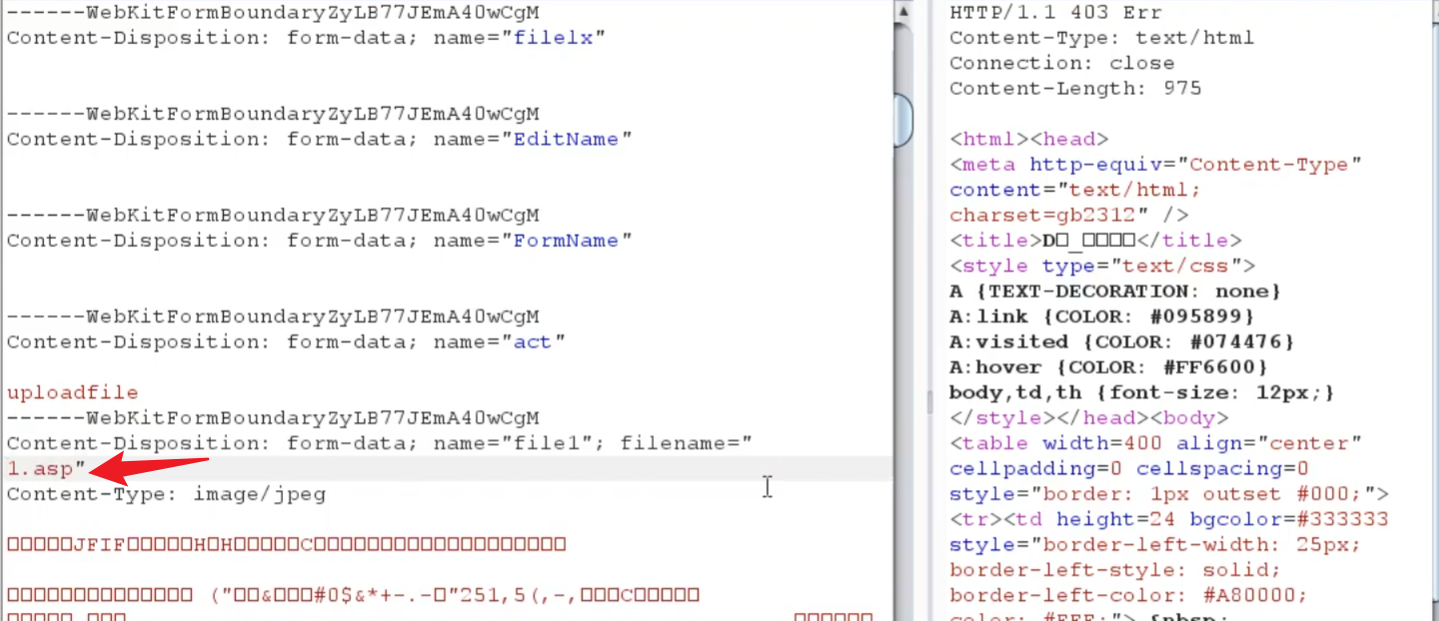Image resolution: width=1439 pixels, height=621 pixels.
Task: Click the EditName field name in the request
Action: 565,139
